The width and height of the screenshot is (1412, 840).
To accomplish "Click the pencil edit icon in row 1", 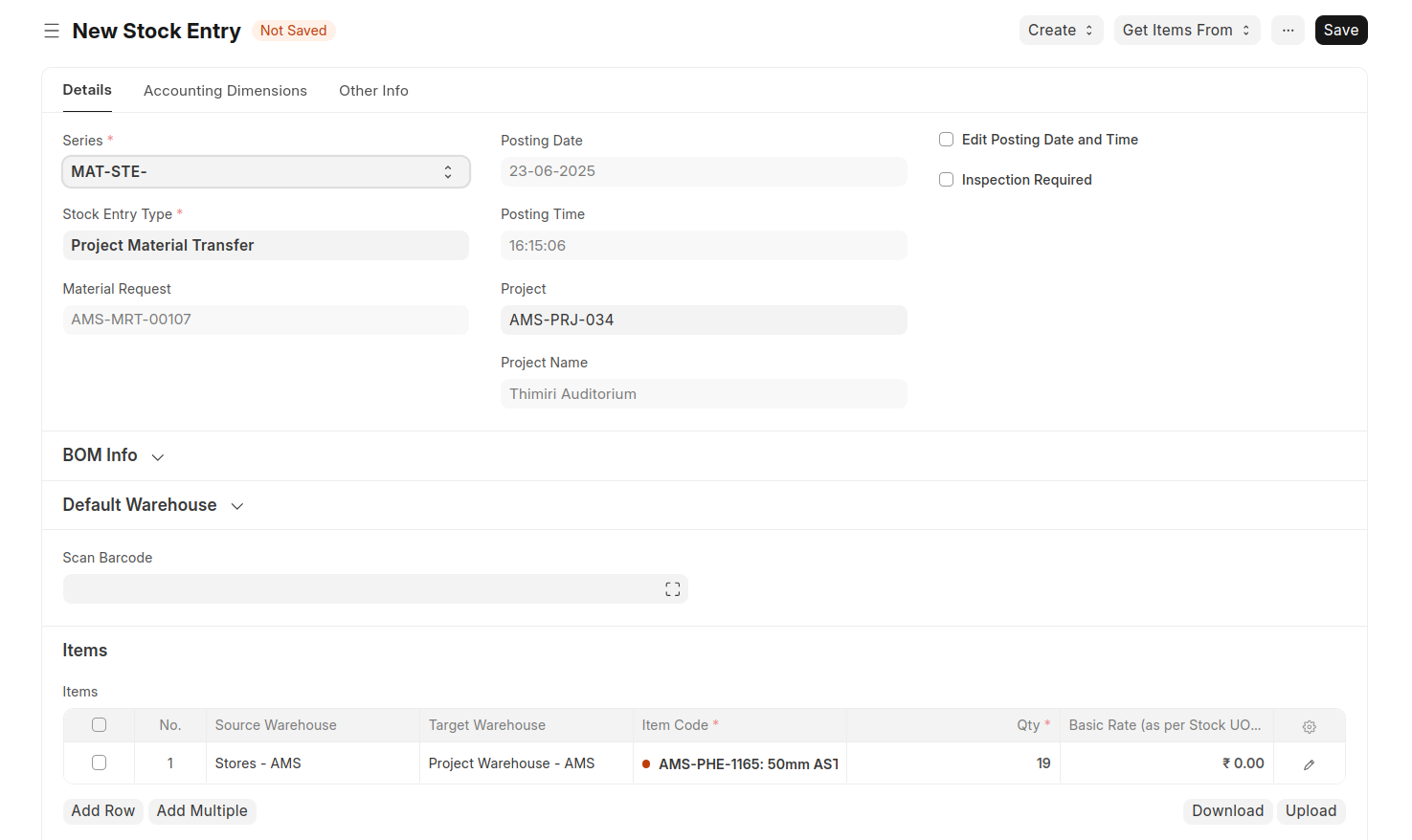I will coord(1309,764).
